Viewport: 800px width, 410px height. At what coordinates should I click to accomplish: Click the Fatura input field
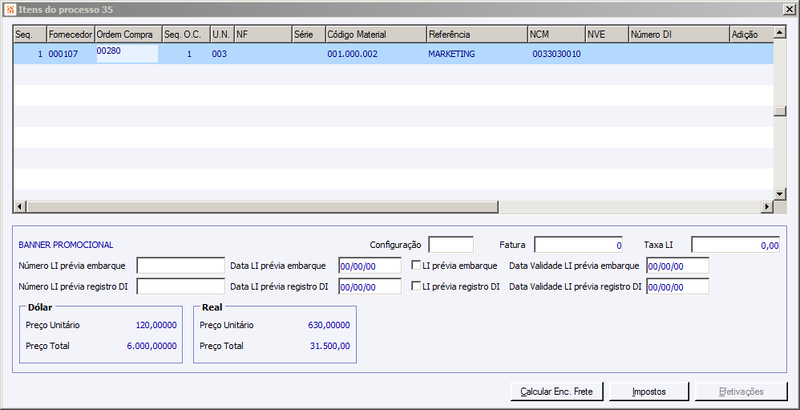[579, 245]
